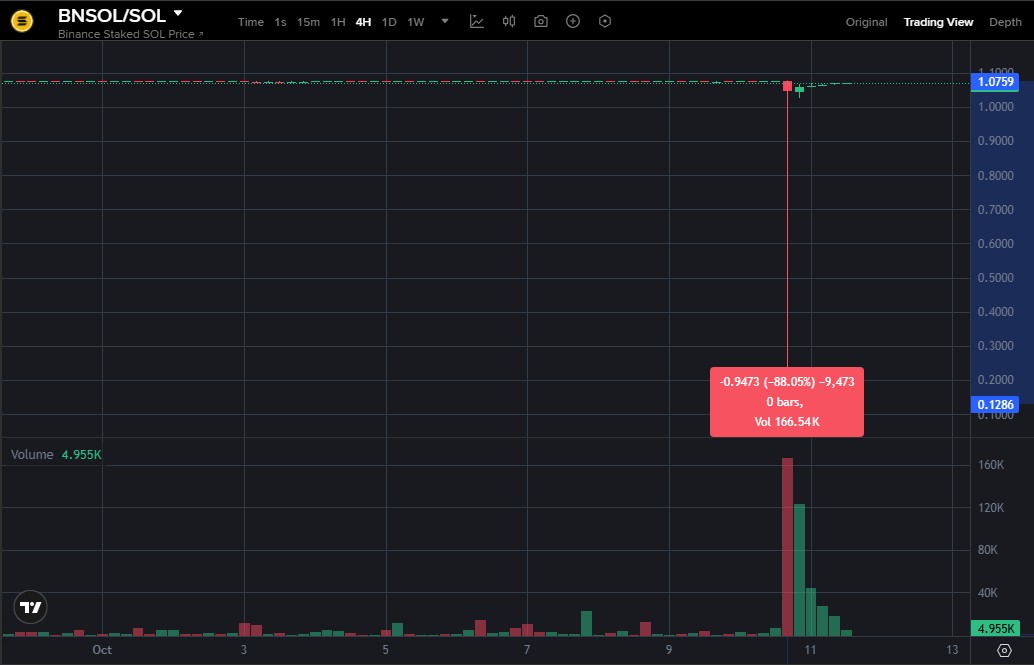Screen dimensions: 1034x665
Task: Click the plus circle add icon
Action: click(573, 22)
